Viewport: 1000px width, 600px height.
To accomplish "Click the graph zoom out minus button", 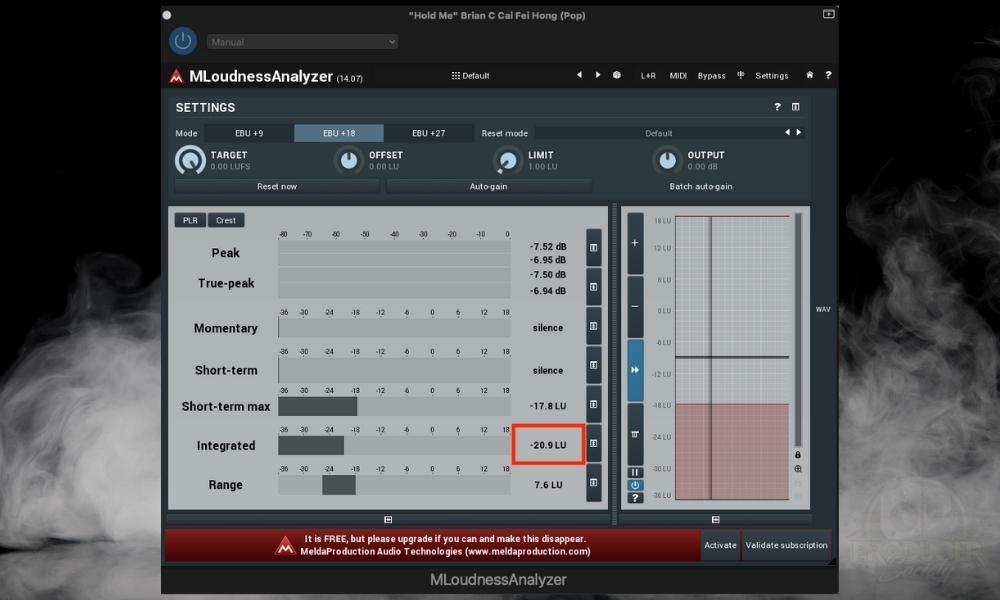I will 635,307.
